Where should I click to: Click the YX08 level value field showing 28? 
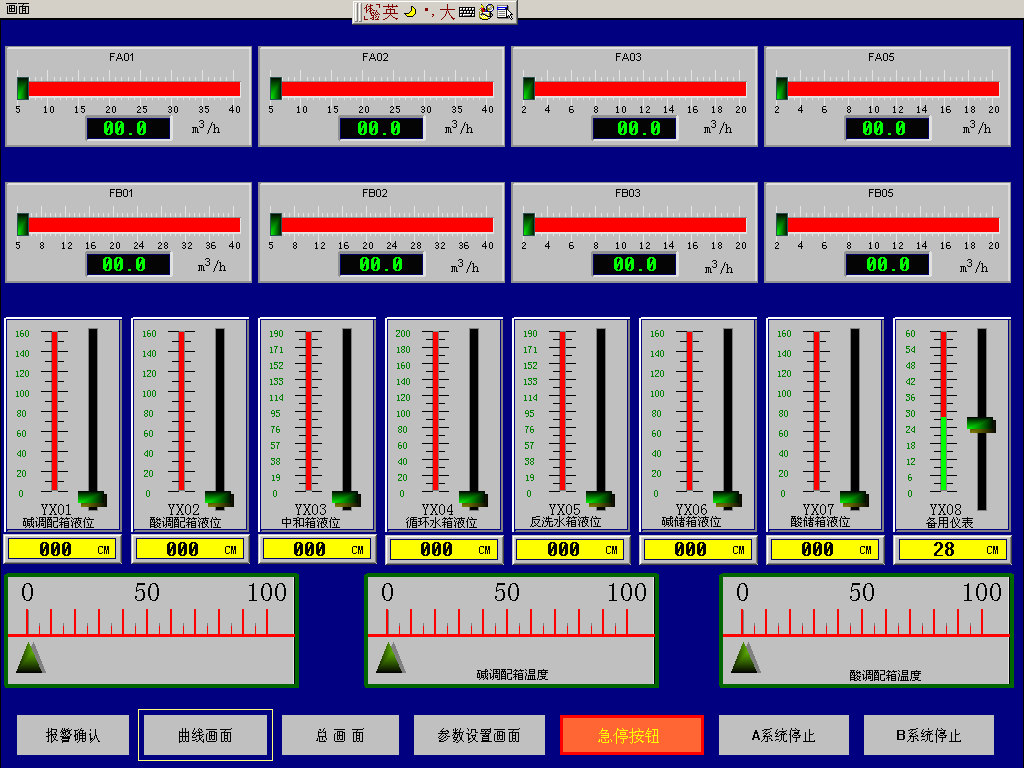(x=944, y=549)
